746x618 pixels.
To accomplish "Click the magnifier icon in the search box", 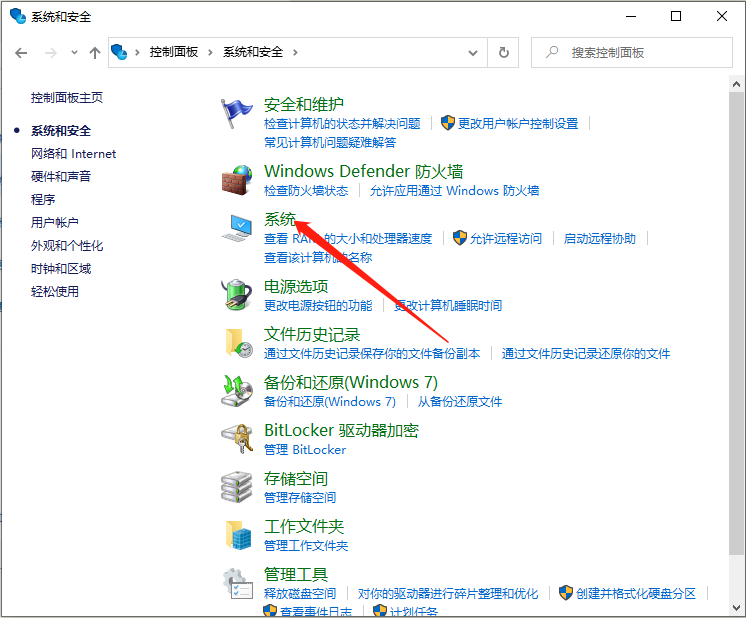I will [x=551, y=52].
